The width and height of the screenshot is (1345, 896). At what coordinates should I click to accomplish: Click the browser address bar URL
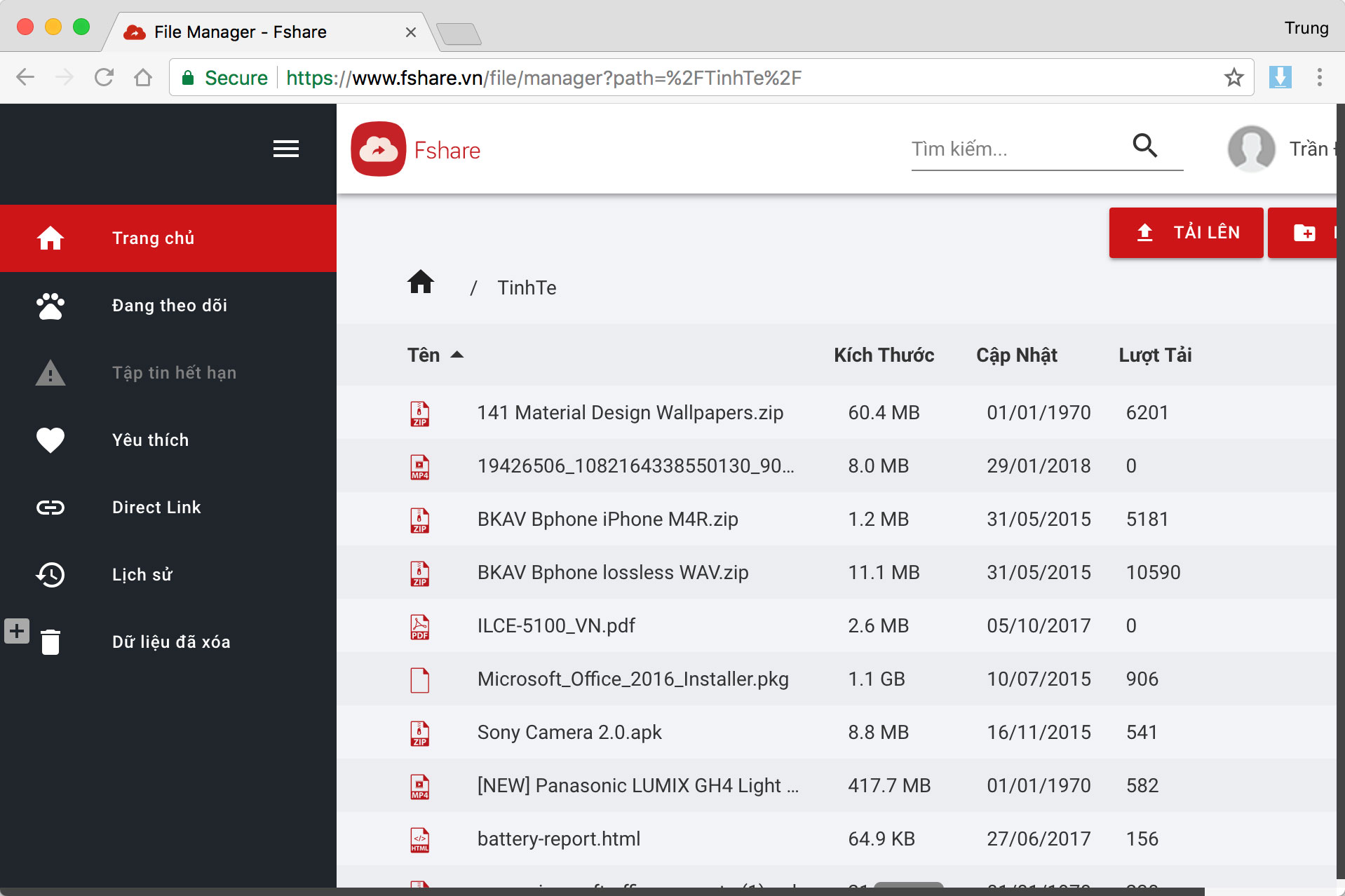(543, 77)
